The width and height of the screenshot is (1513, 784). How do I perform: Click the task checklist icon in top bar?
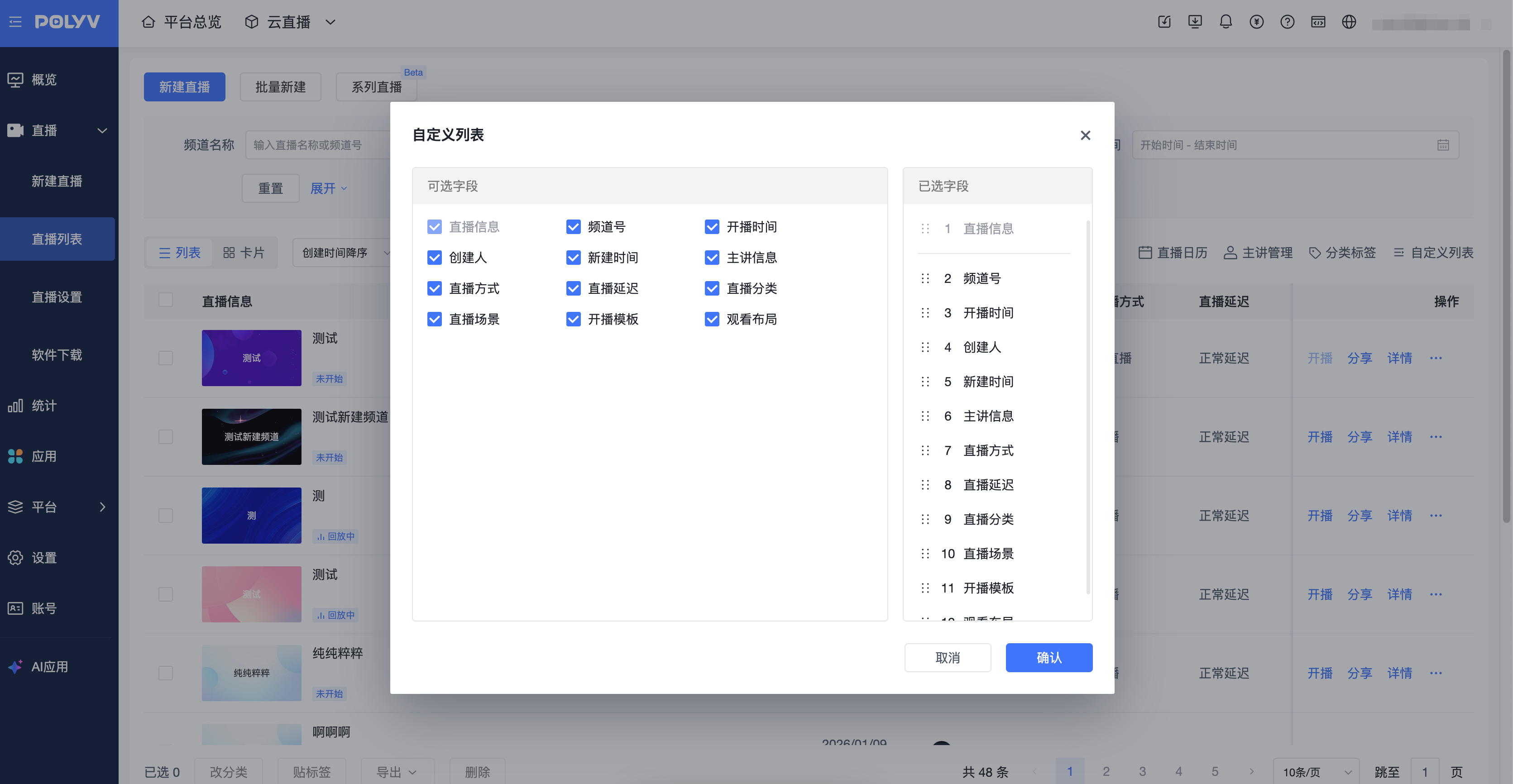pyautogui.click(x=1164, y=22)
